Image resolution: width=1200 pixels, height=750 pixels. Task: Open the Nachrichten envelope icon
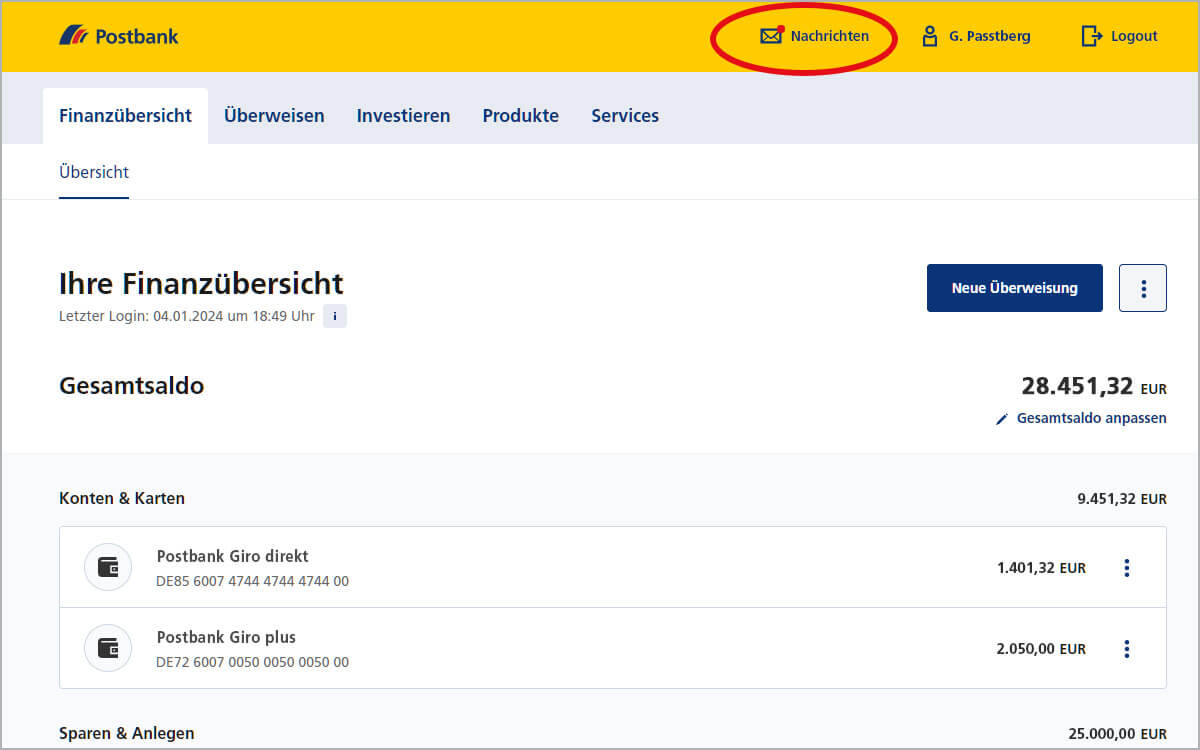pos(771,36)
